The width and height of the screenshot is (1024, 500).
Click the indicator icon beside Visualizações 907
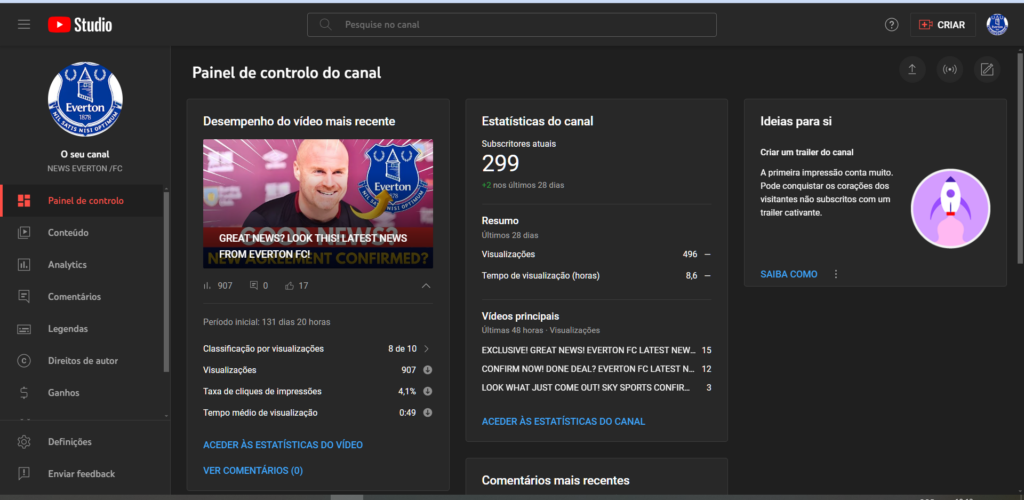tap(427, 370)
